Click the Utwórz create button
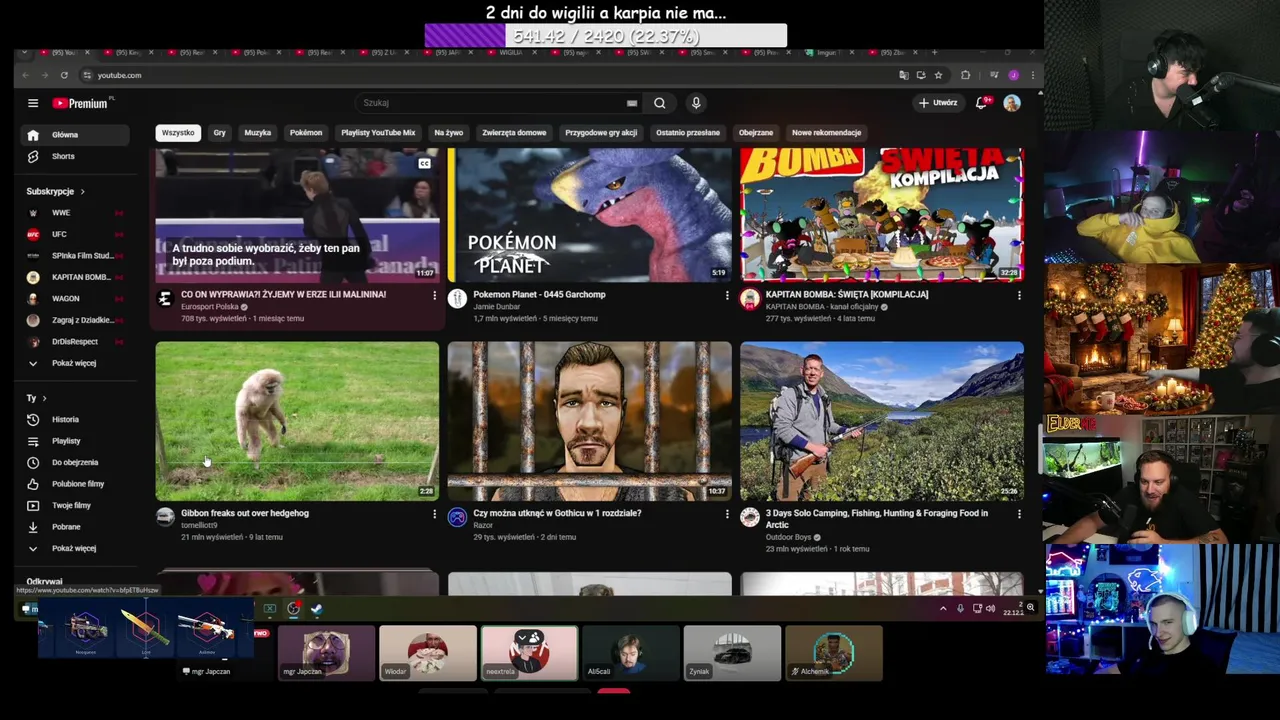 point(938,103)
